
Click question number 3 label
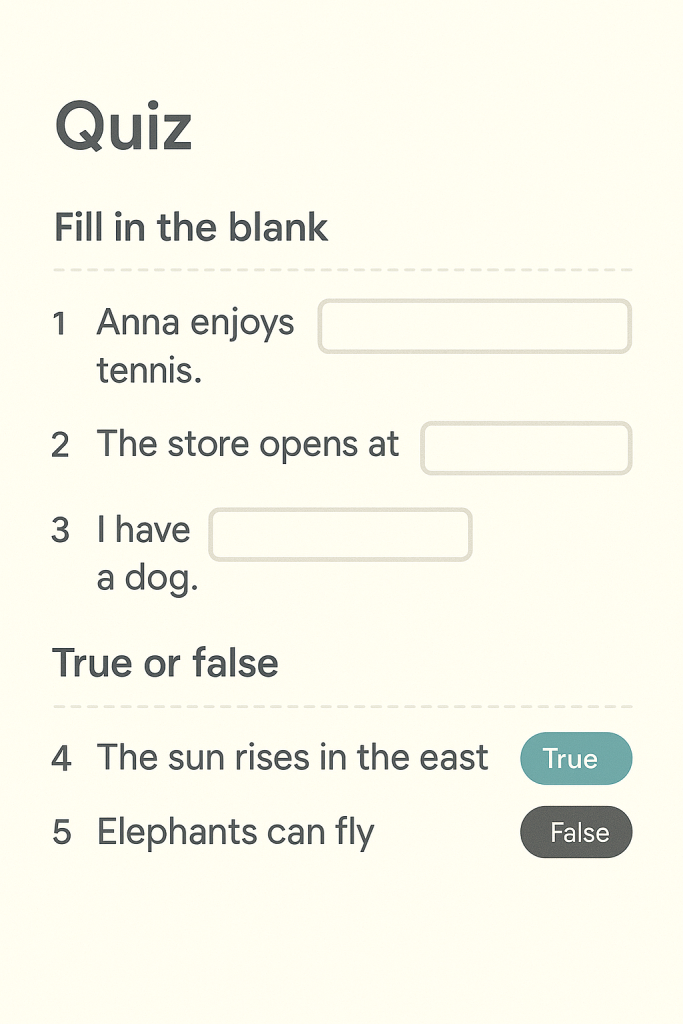[61, 530]
